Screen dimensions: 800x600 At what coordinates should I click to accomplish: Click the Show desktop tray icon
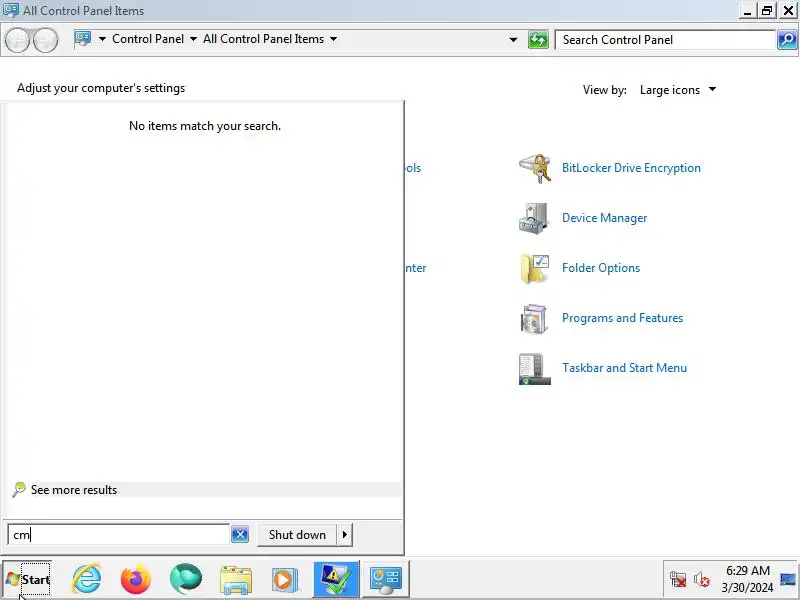(x=788, y=579)
